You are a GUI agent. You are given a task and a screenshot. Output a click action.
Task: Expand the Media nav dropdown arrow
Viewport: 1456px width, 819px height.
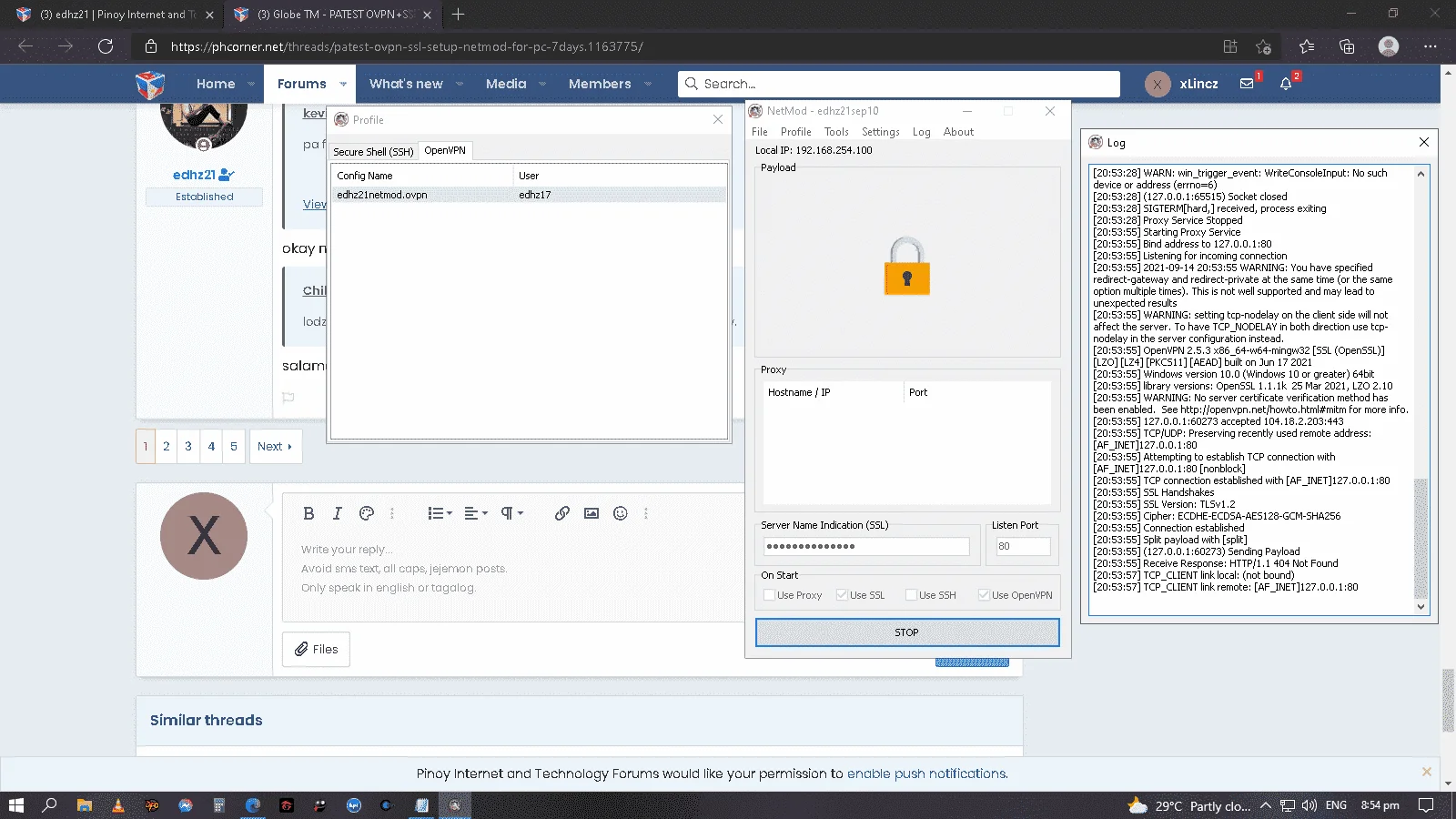pyautogui.click(x=542, y=84)
